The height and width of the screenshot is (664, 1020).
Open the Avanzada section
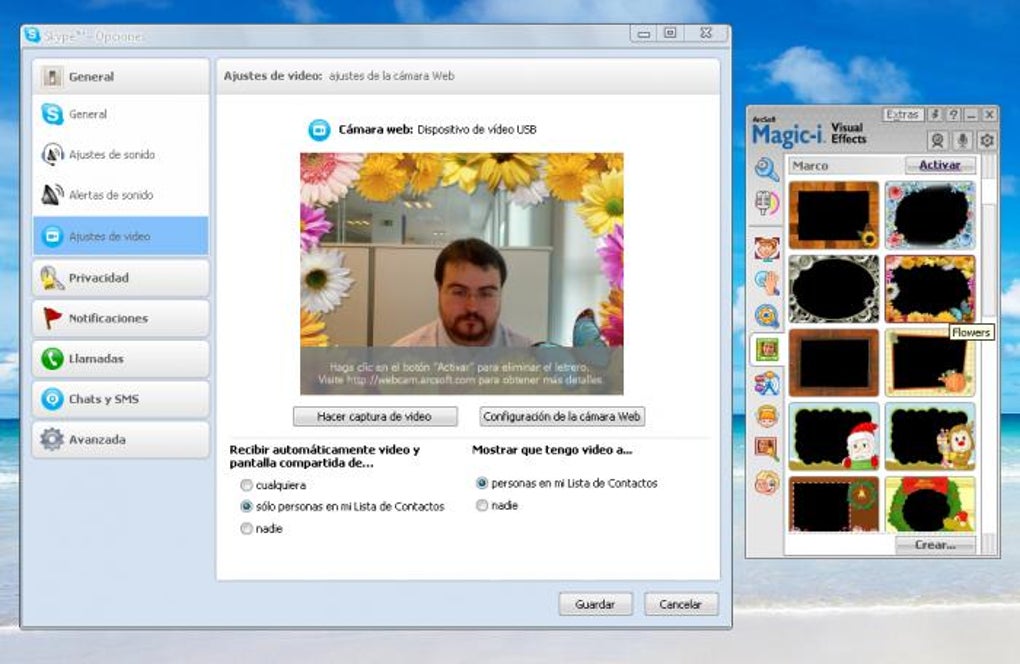121,440
